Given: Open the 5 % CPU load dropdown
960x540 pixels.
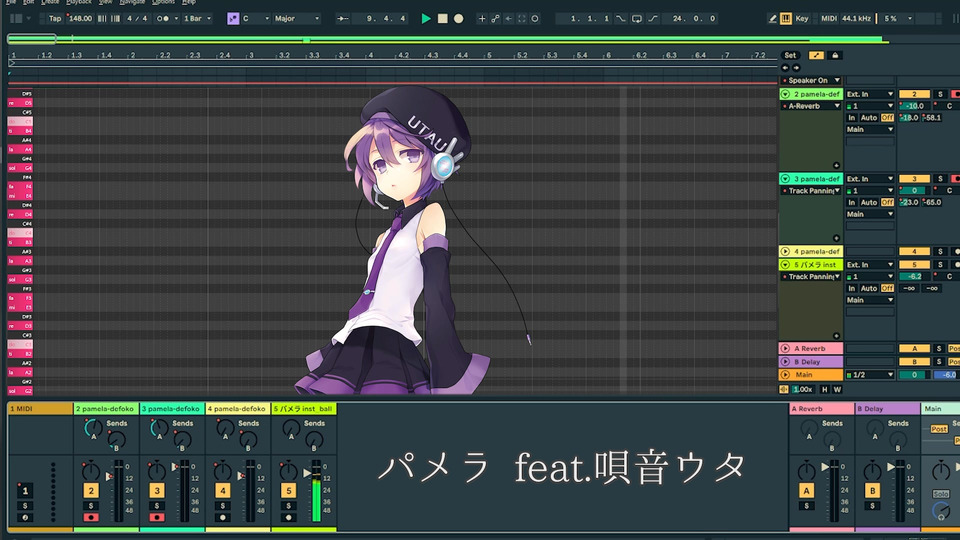Looking at the screenshot, I should coord(897,18).
